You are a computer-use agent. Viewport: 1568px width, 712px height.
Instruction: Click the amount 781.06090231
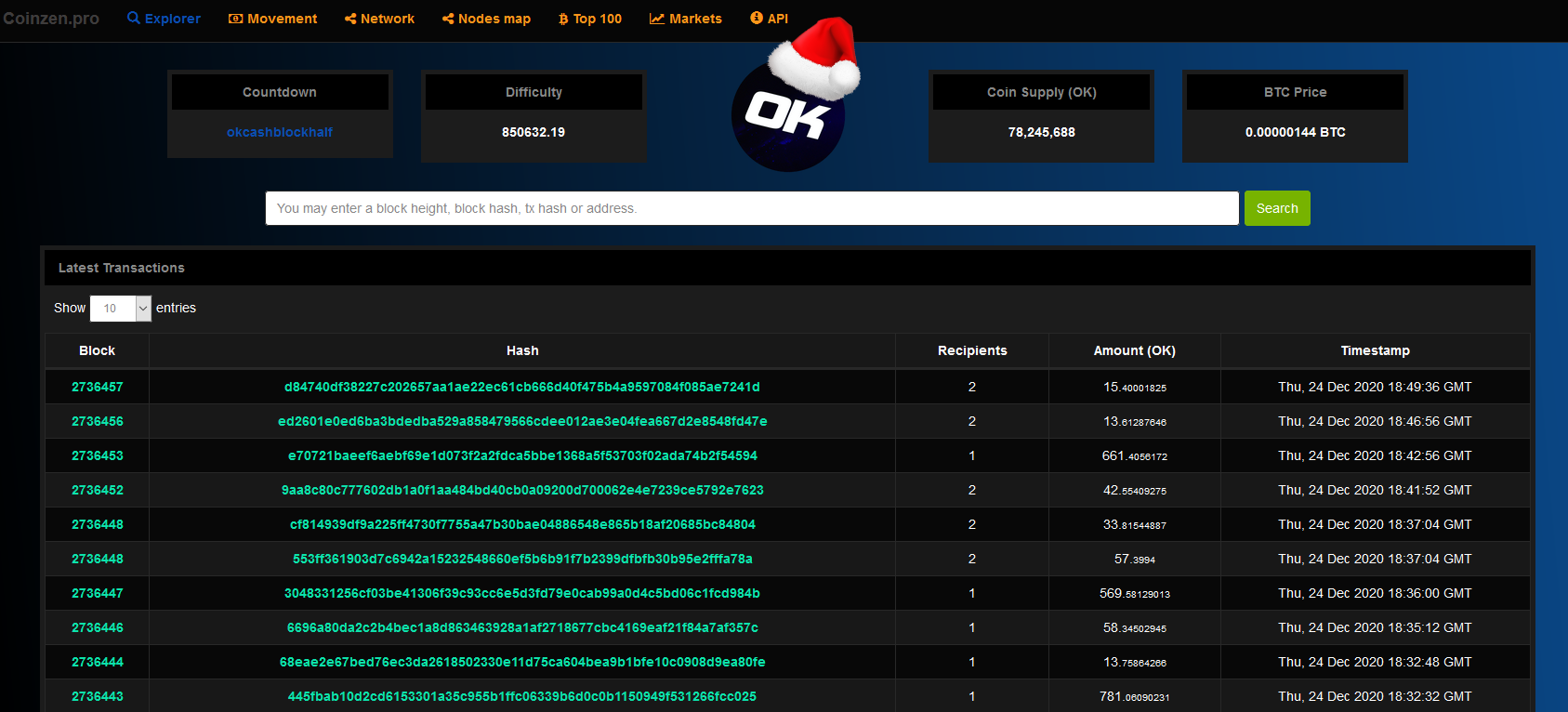(1135, 696)
